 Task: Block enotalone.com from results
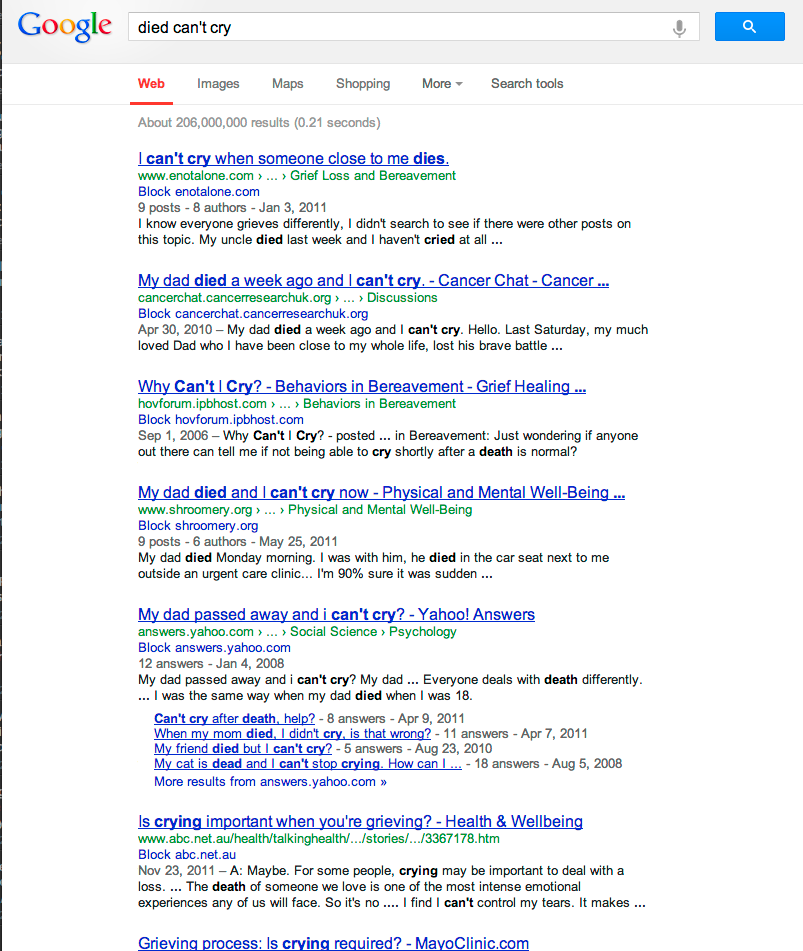pyautogui.click(x=198, y=190)
